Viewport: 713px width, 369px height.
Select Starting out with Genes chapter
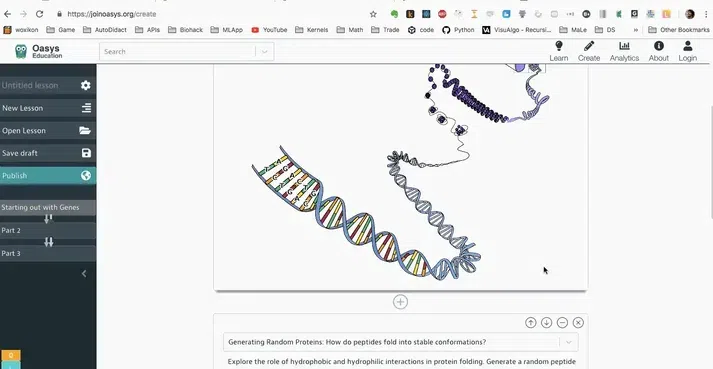[47, 207]
